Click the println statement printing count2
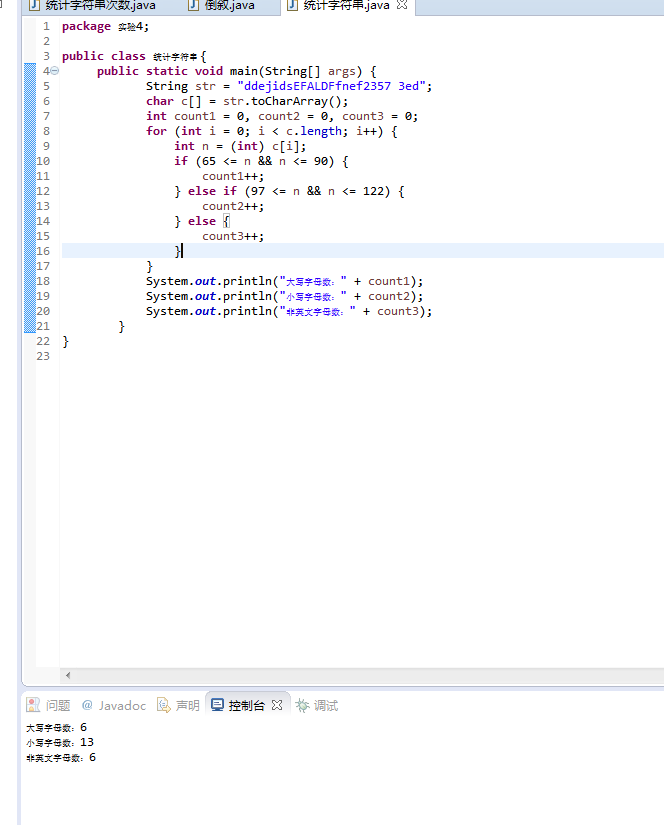The image size is (664, 825). [x=284, y=296]
